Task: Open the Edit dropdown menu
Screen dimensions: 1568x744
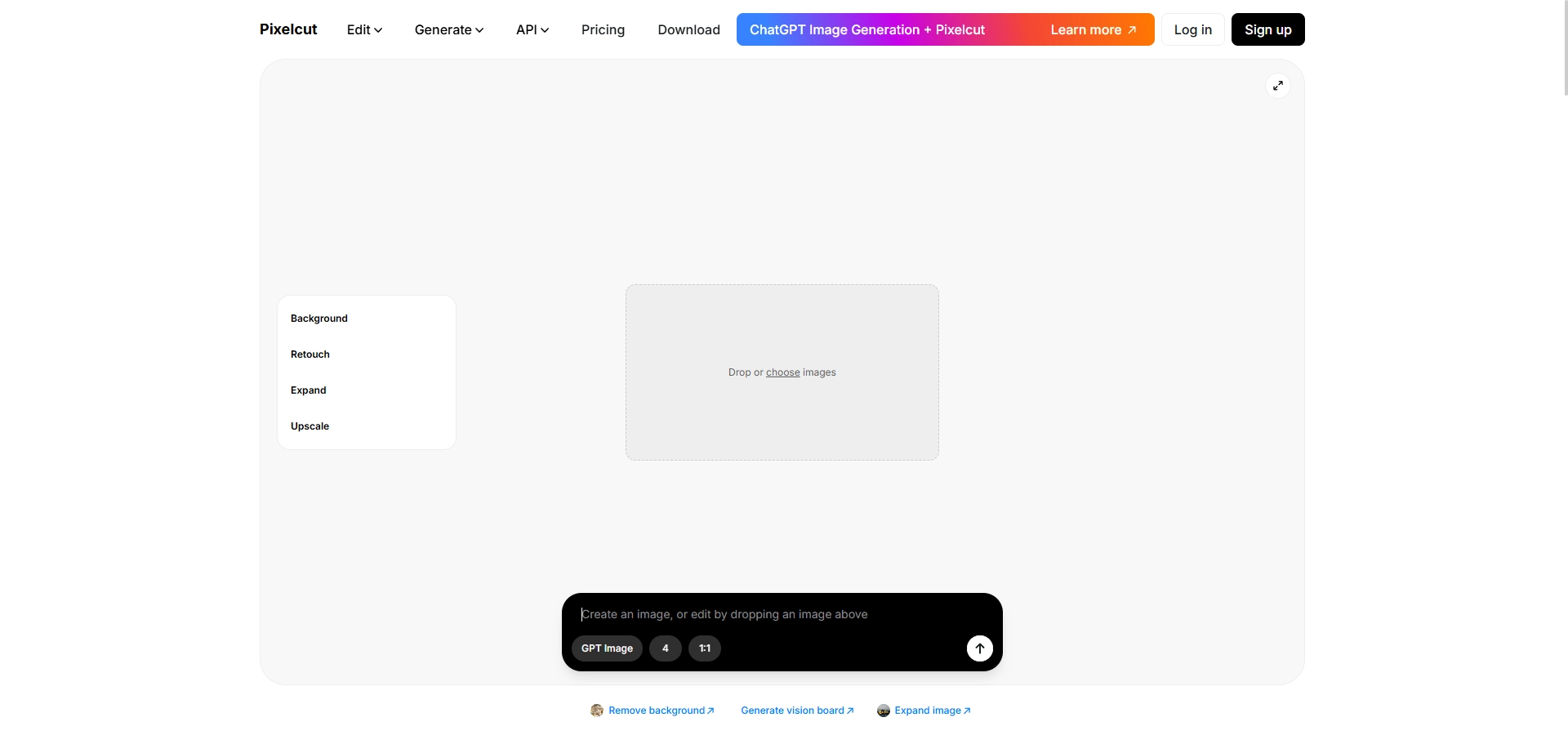Action: point(364,29)
